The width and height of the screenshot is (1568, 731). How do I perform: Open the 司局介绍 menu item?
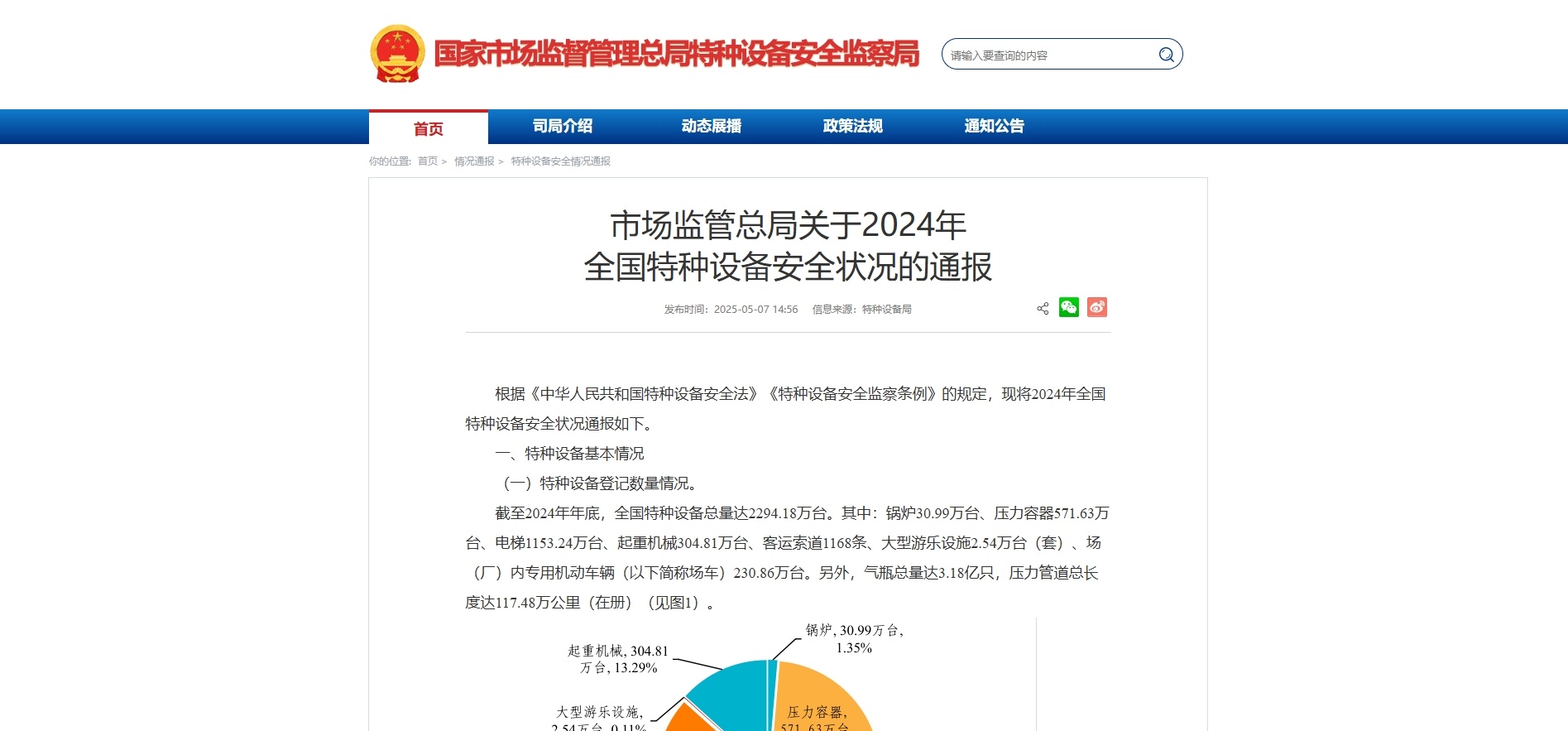click(563, 126)
